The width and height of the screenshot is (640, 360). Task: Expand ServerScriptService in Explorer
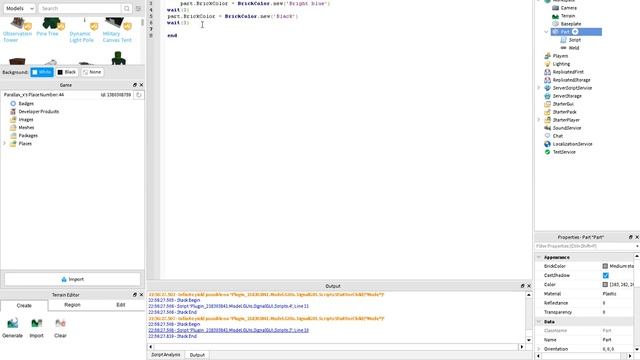pos(539,88)
